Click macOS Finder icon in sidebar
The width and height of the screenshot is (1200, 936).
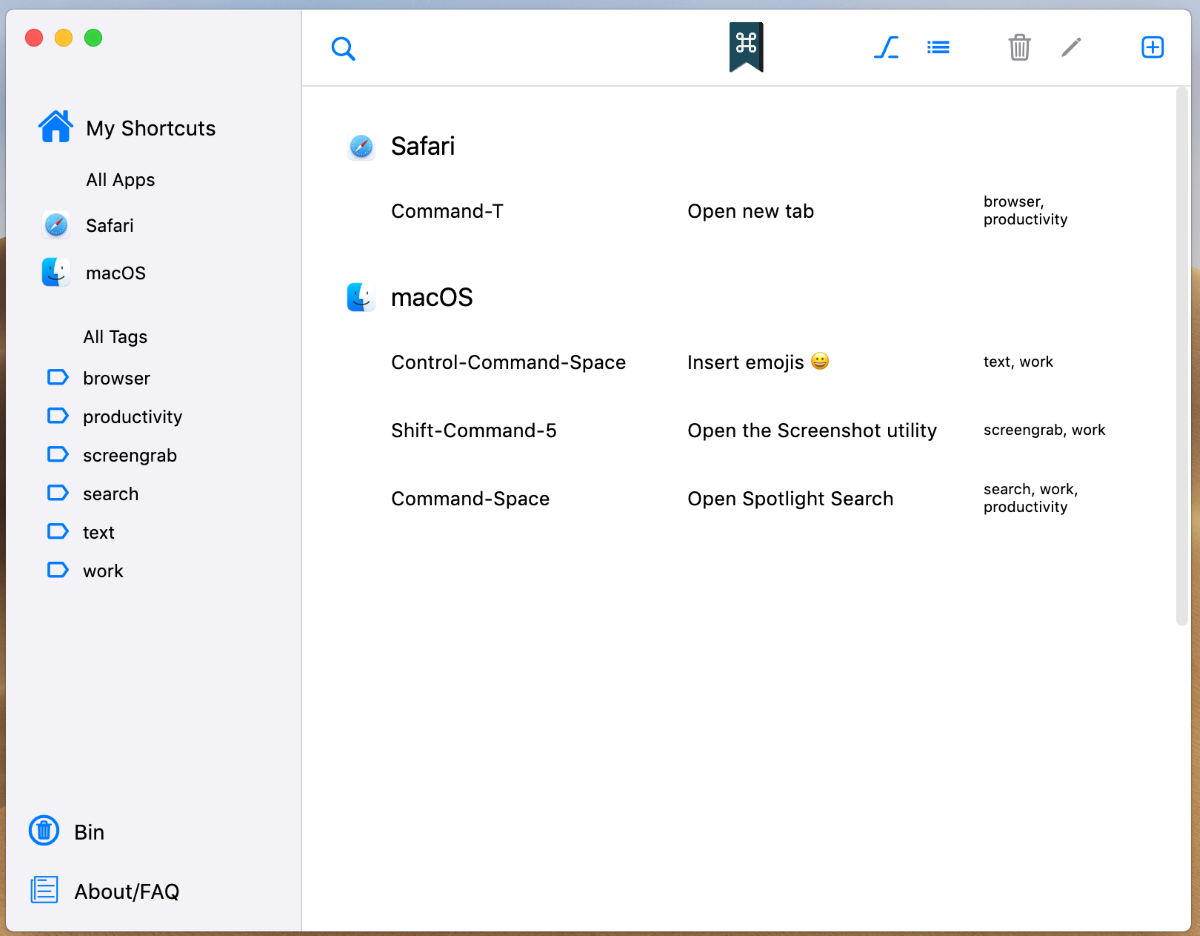56,272
